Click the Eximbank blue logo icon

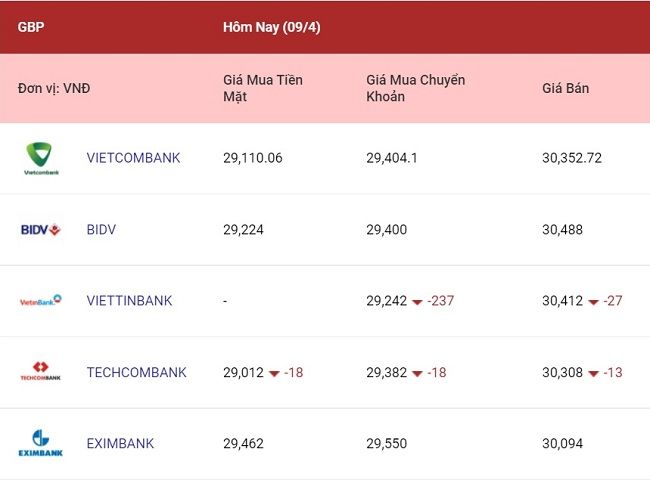(x=41, y=443)
